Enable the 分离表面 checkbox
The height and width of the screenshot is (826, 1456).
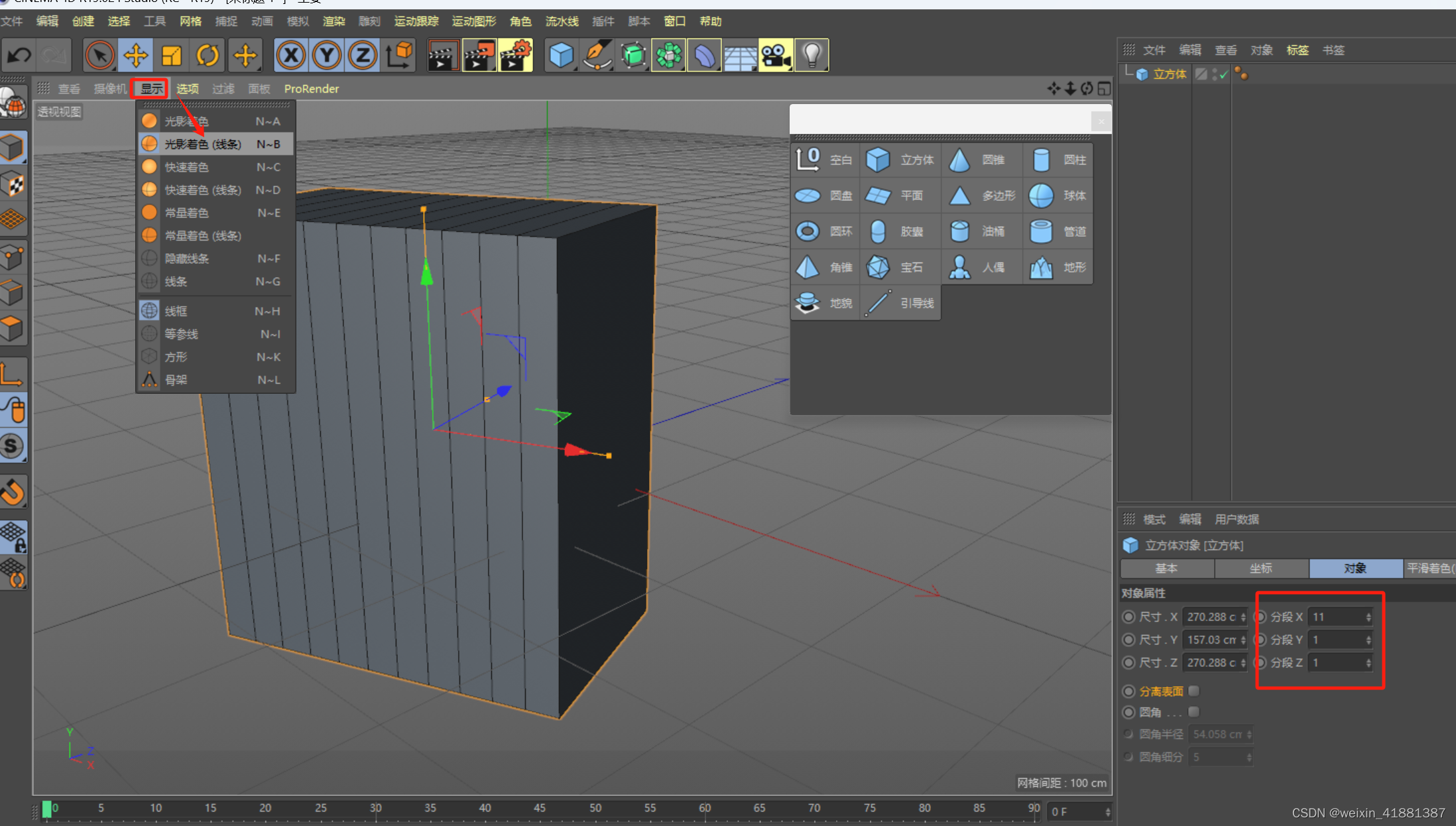click(x=1194, y=691)
